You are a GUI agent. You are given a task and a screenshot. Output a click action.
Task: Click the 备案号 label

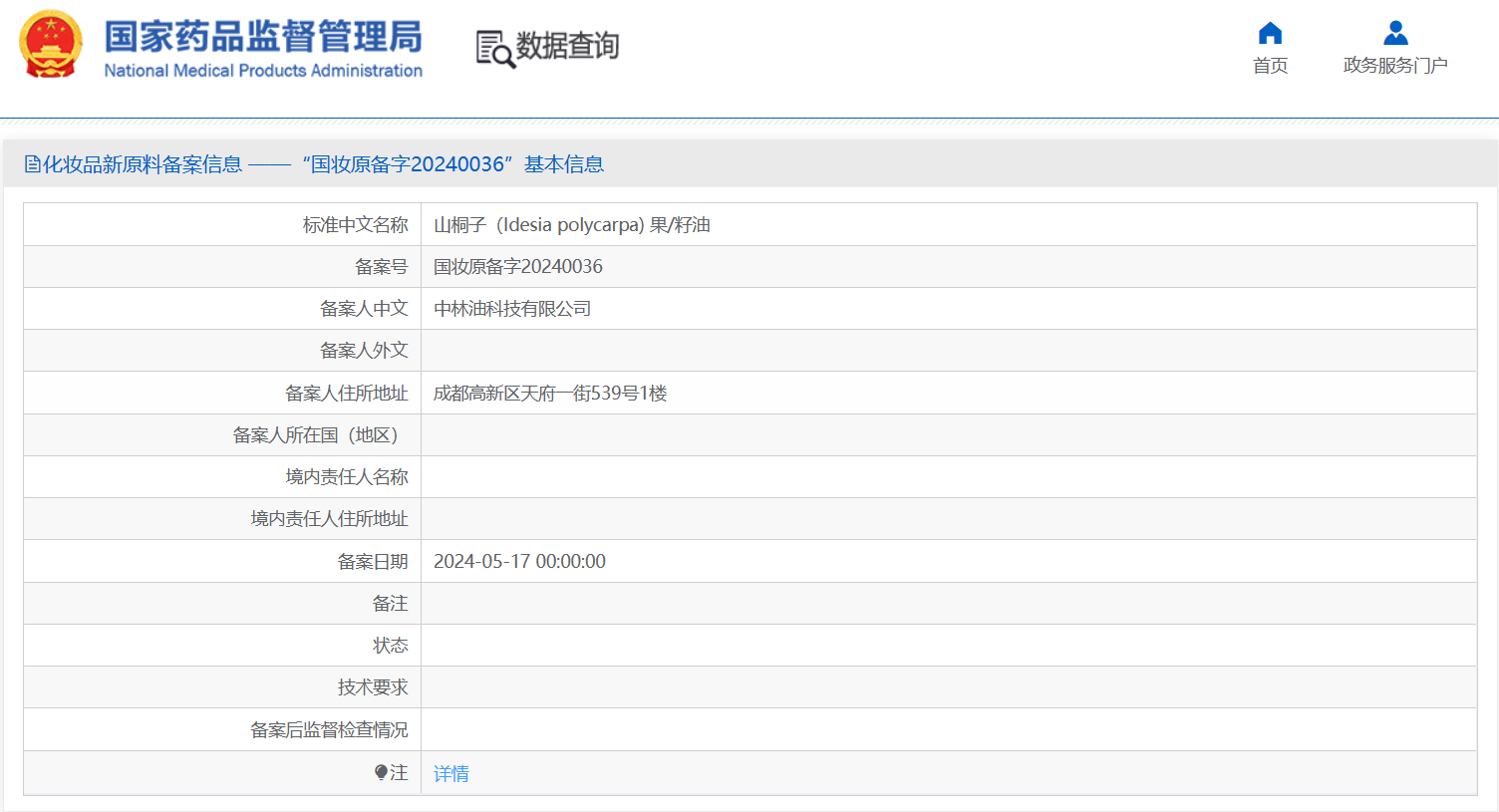(382, 267)
